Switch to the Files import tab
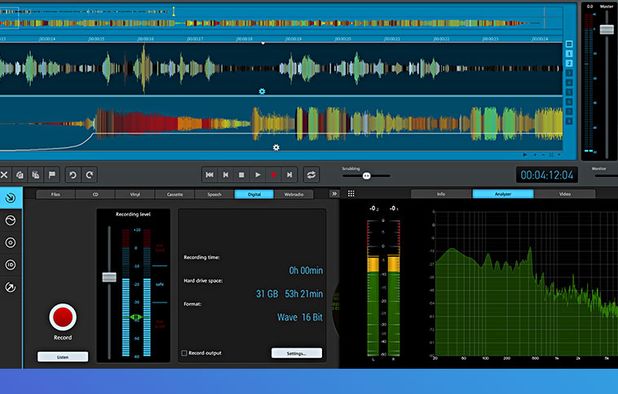 (56, 194)
